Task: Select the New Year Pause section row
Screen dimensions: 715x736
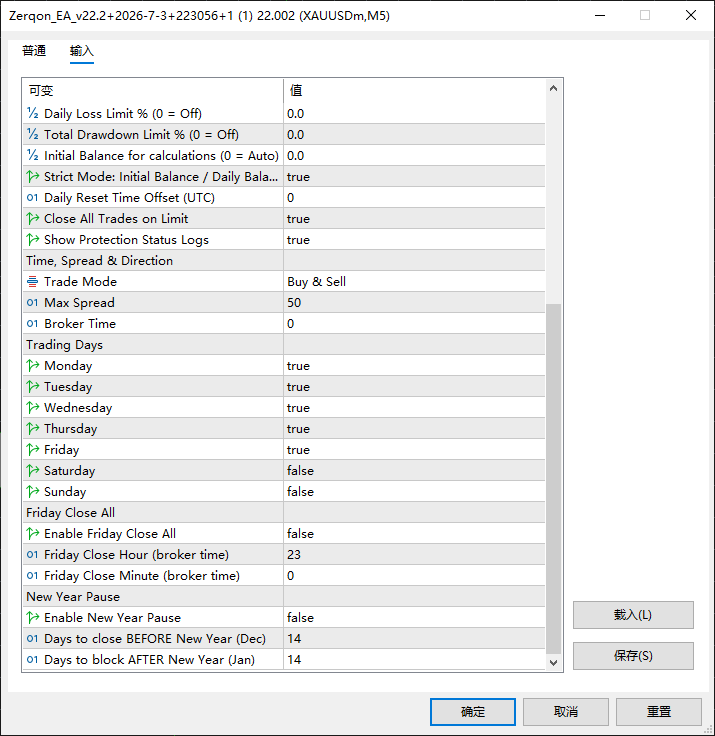Action: 284,597
